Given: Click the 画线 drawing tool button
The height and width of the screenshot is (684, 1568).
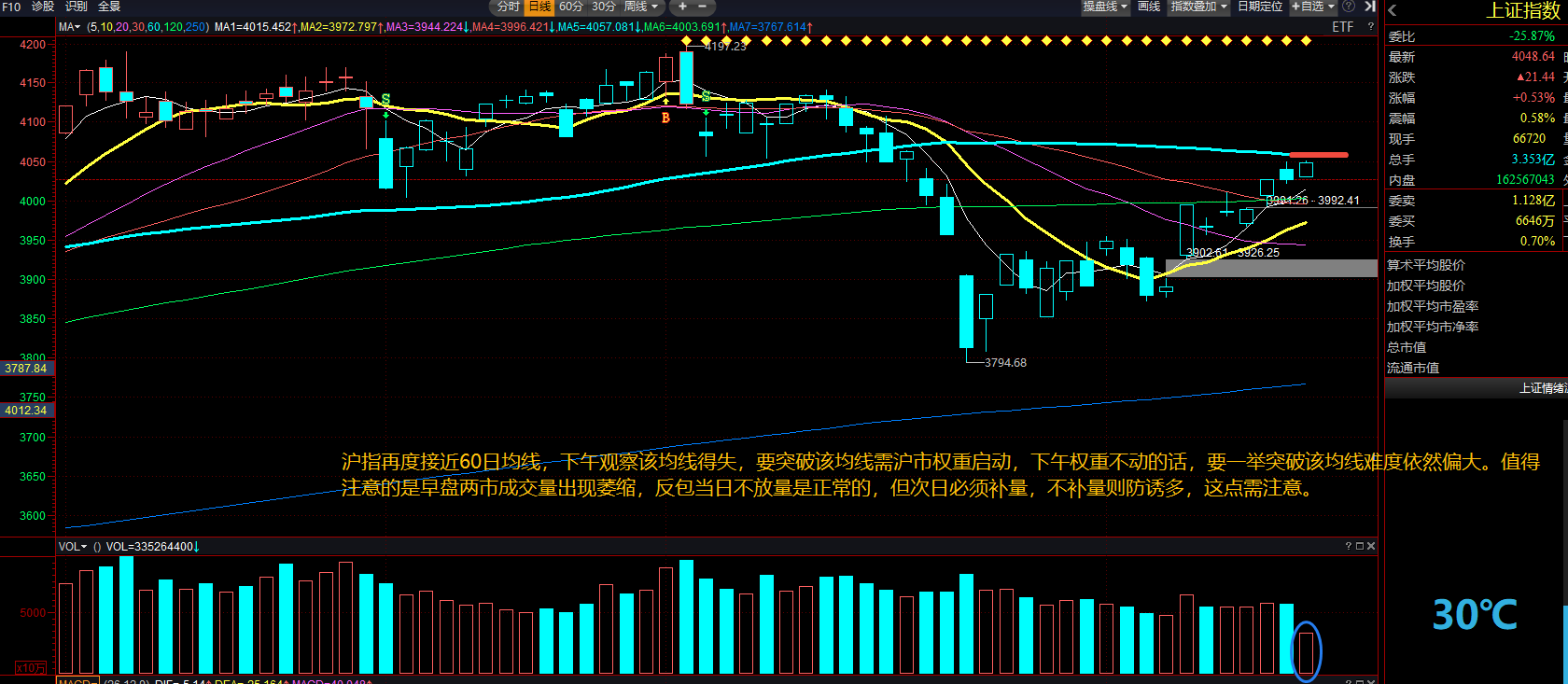Looking at the screenshot, I should click(1149, 7).
